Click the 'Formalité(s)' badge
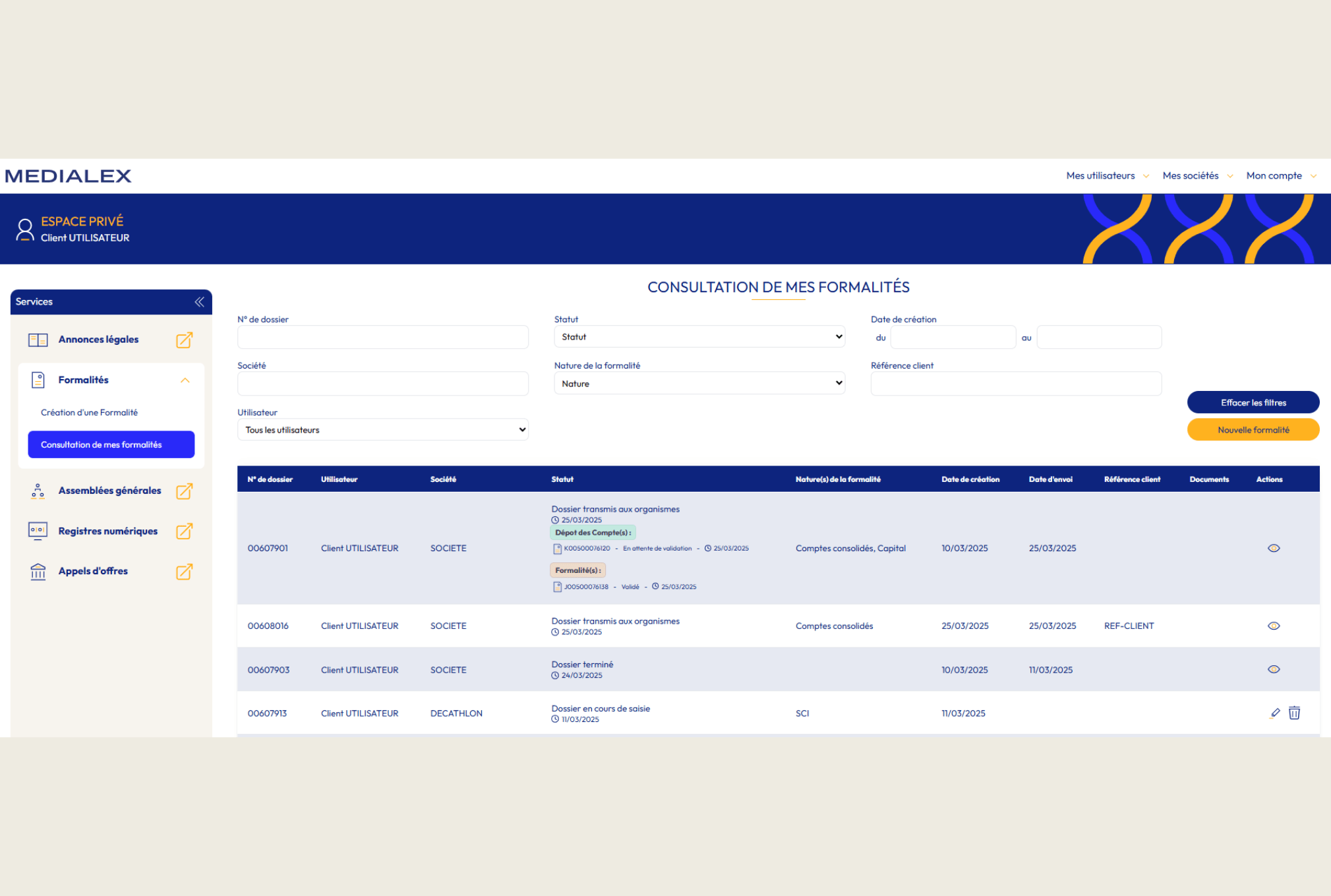Screen dimensions: 1331x896 (x=577, y=570)
